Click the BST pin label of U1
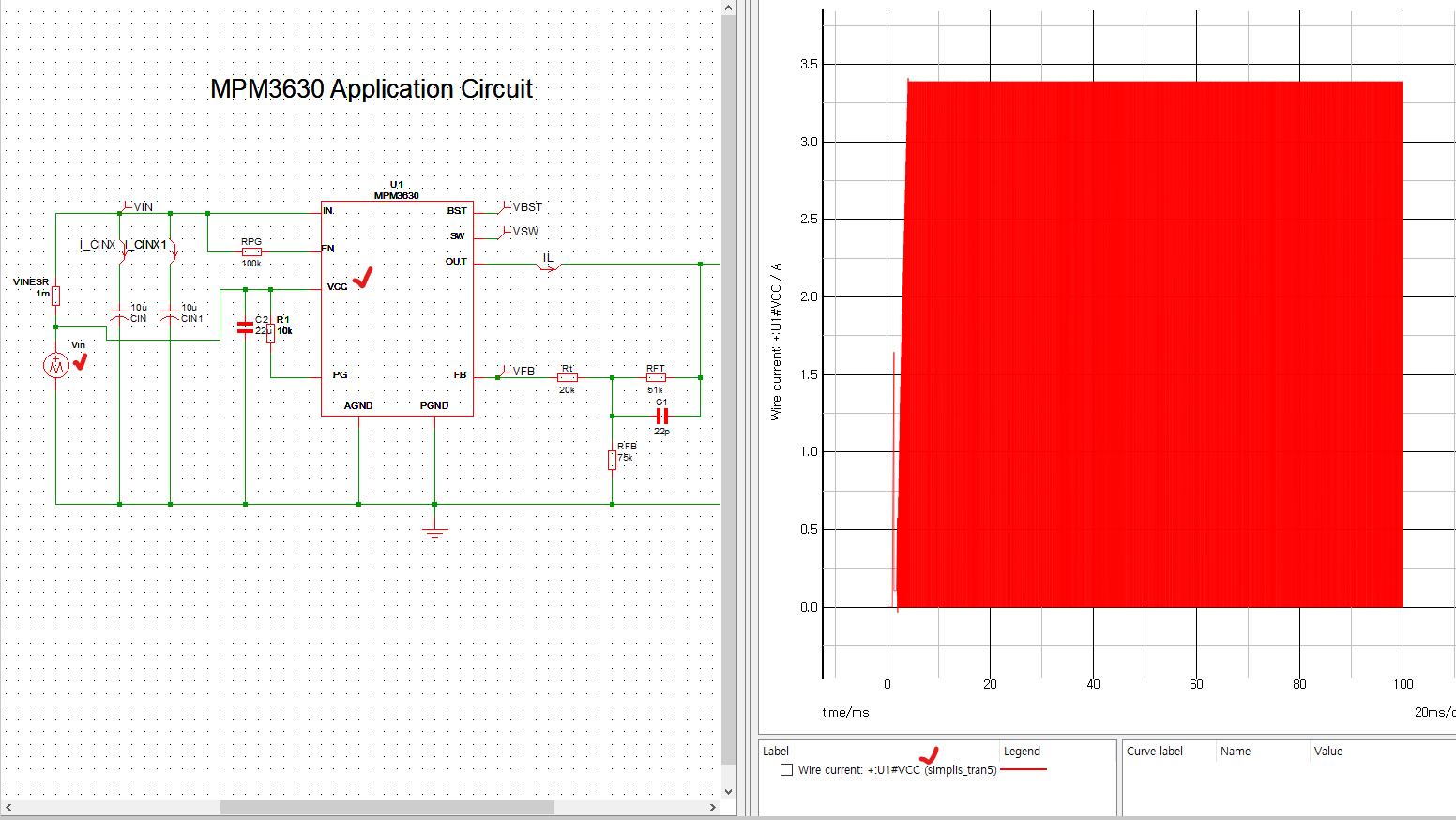 [x=457, y=211]
